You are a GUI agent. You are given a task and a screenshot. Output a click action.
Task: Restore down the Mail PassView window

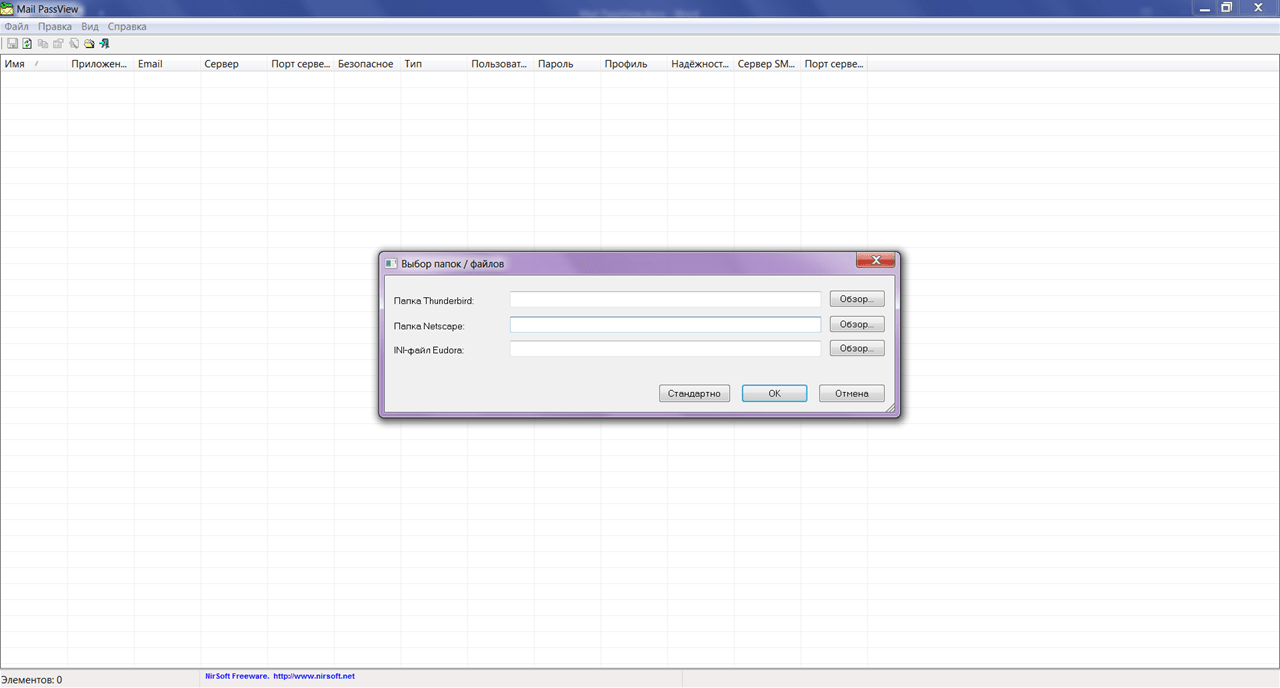(x=1227, y=7)
